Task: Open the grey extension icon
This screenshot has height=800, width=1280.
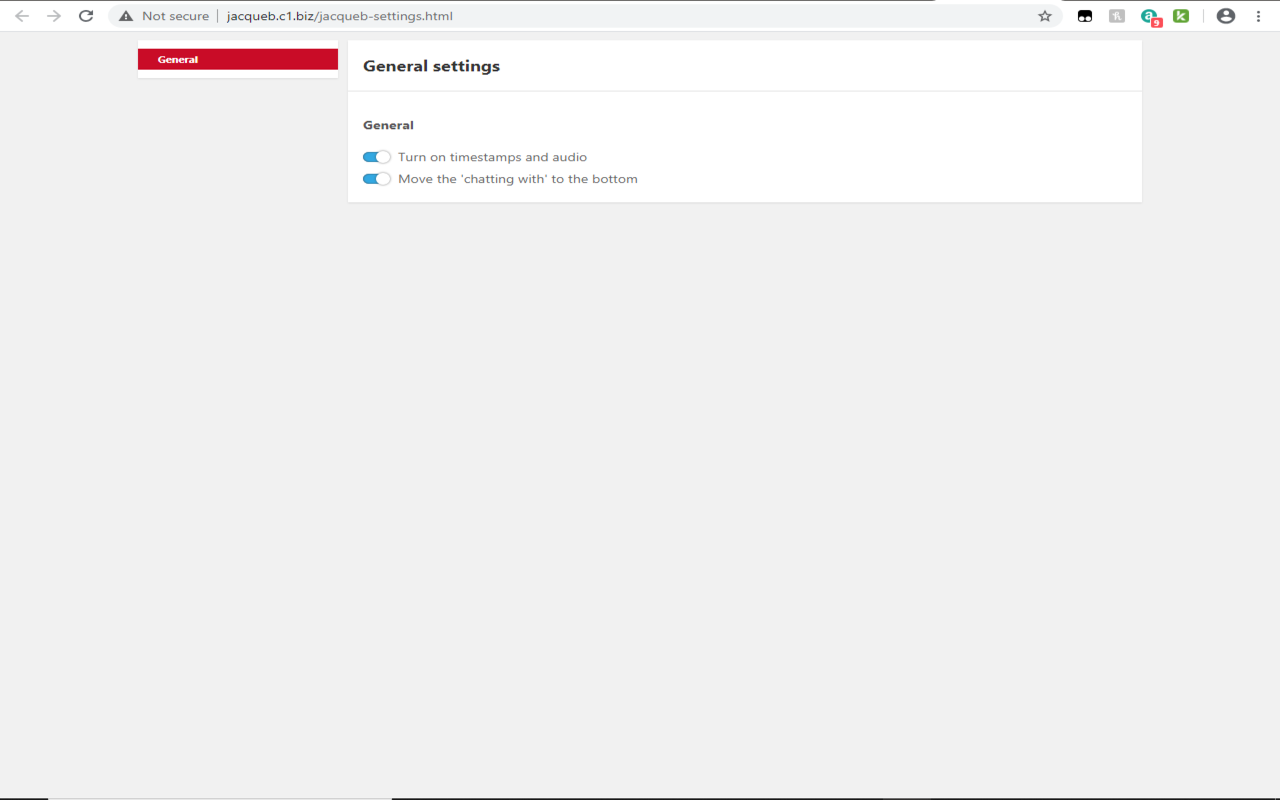Action: pyautogui.click(x=1117, y=16)
